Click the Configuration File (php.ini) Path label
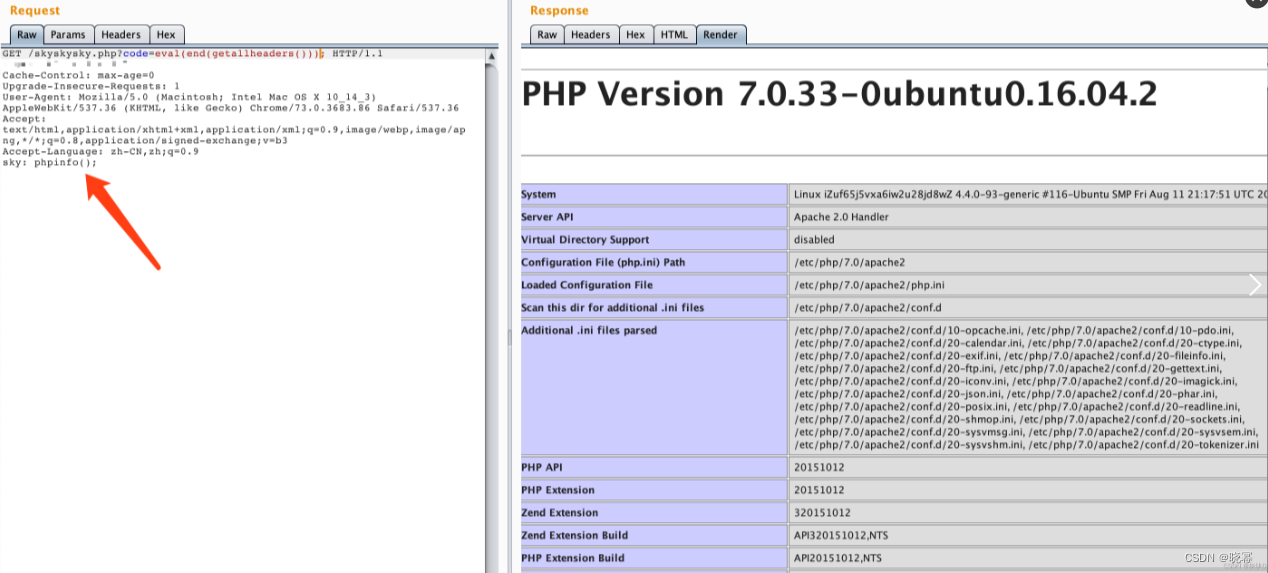1268x573 pixels. click(603, 263)
